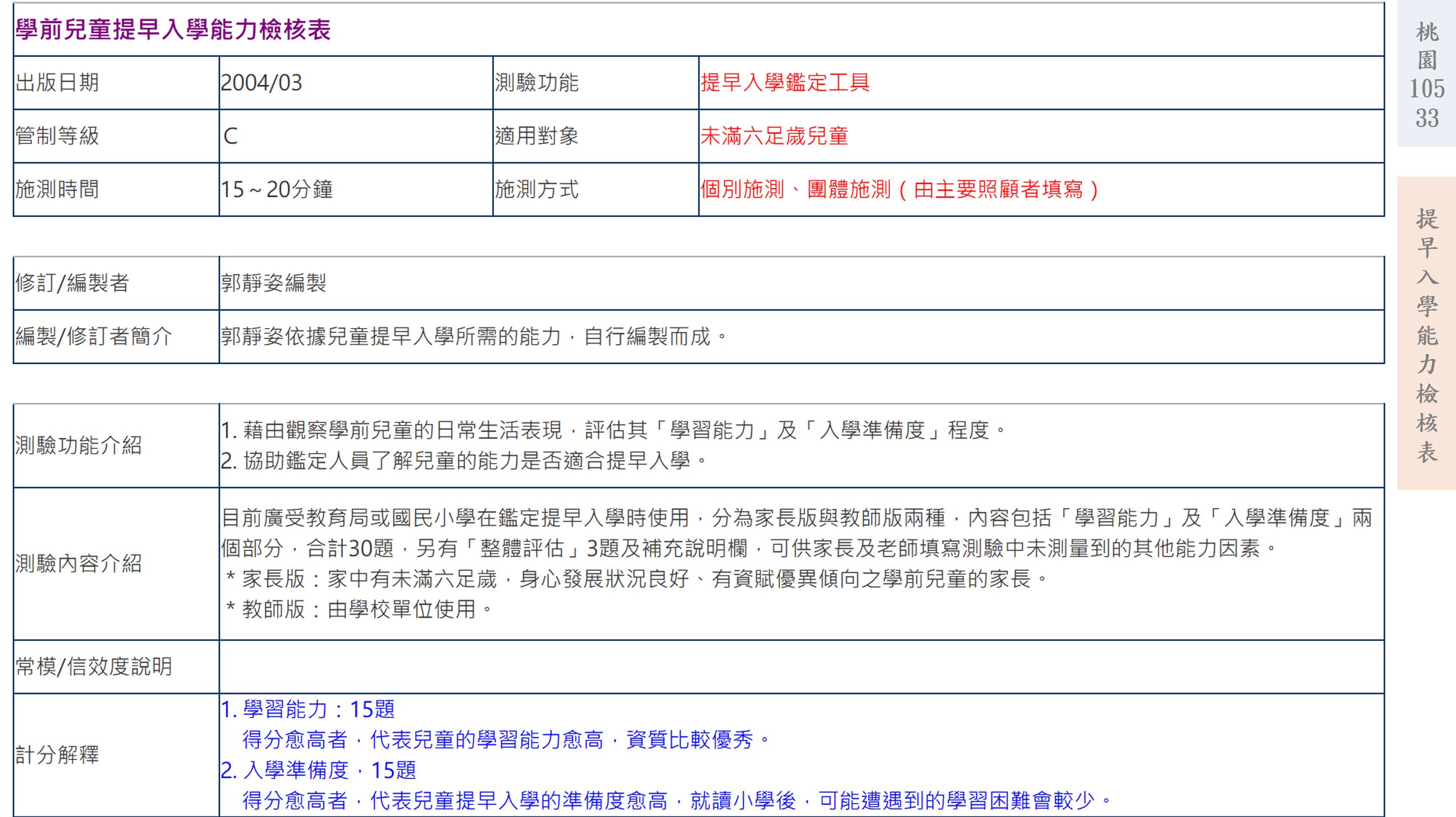The height and width of the screenshot is (817, 1456).
Task: Select the 15～20分鐘 cell
Action: (x=276, y=189)
